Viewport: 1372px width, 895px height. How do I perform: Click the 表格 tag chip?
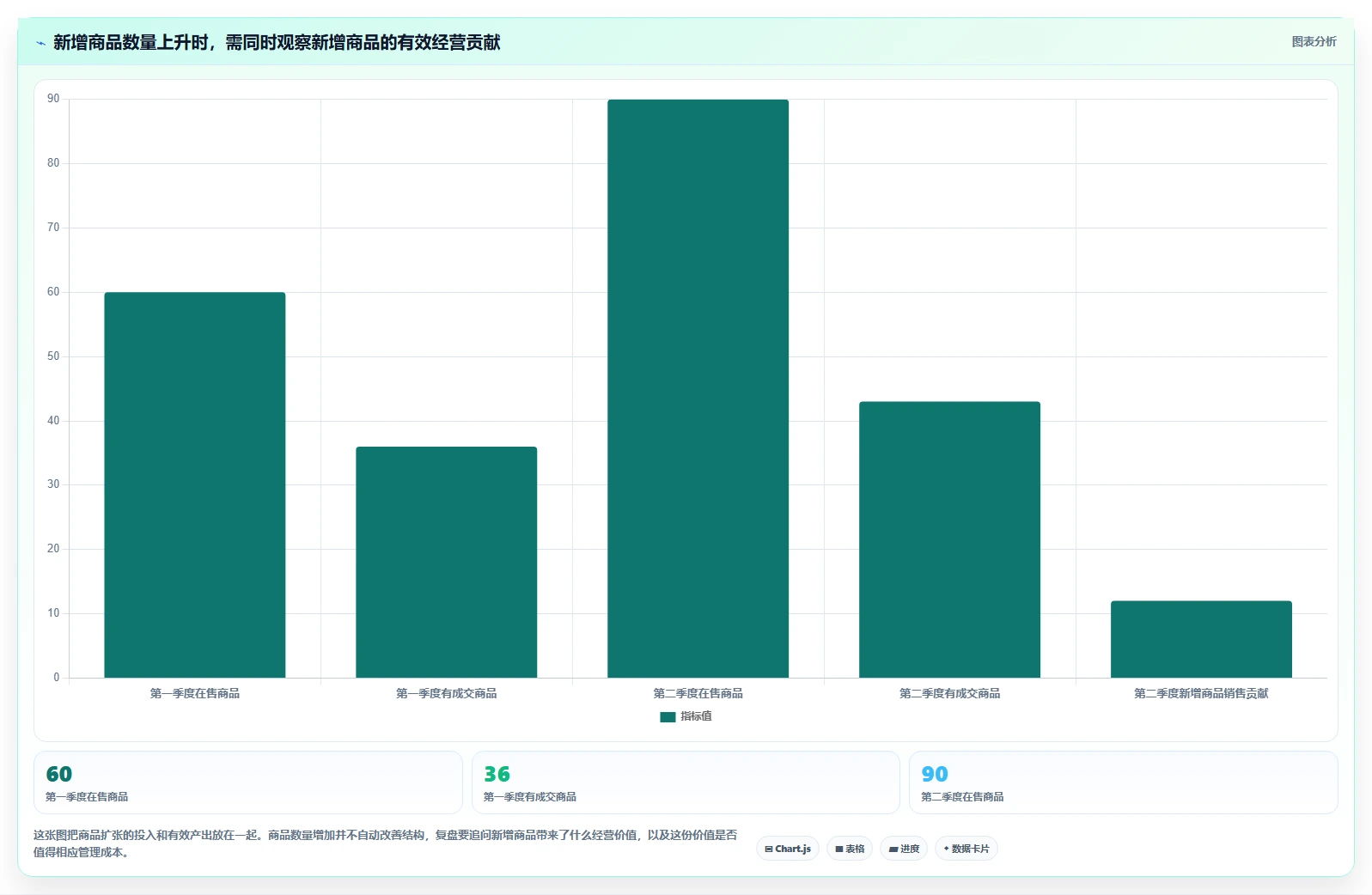(x=850, y=849)
